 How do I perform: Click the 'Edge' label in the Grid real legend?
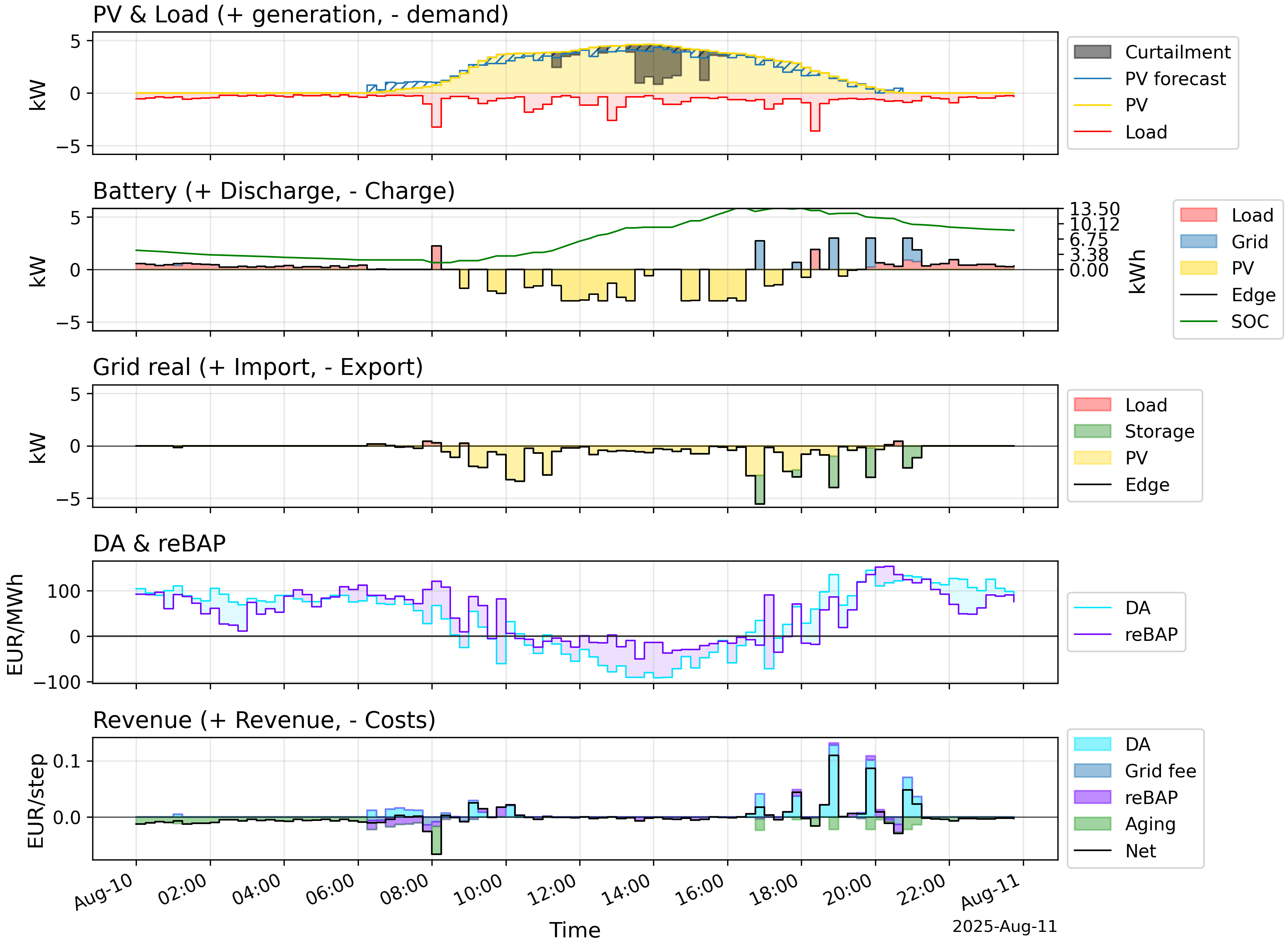(1146, 485)
